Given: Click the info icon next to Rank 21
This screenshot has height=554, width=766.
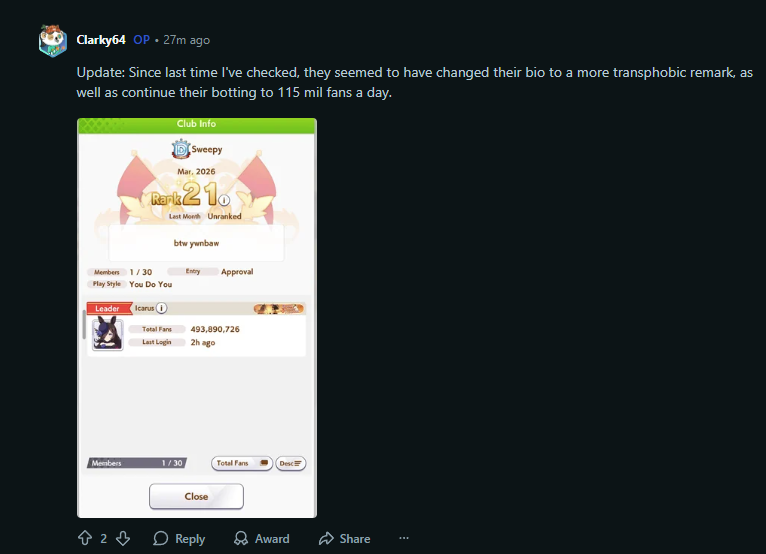Looking at the screenshot, I should pyautogui.click(x=224, y=200).
